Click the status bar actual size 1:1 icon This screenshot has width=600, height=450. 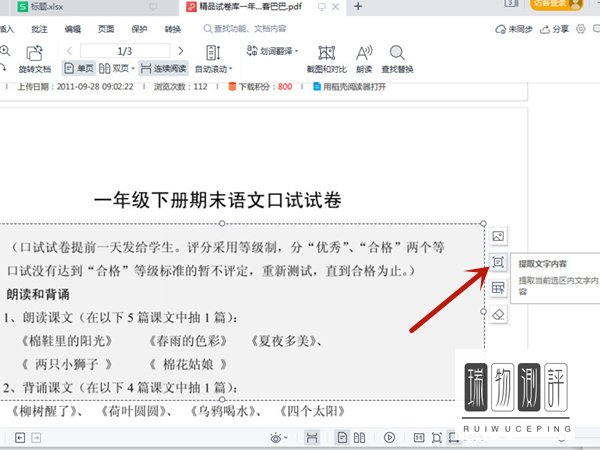click(419, 437)
